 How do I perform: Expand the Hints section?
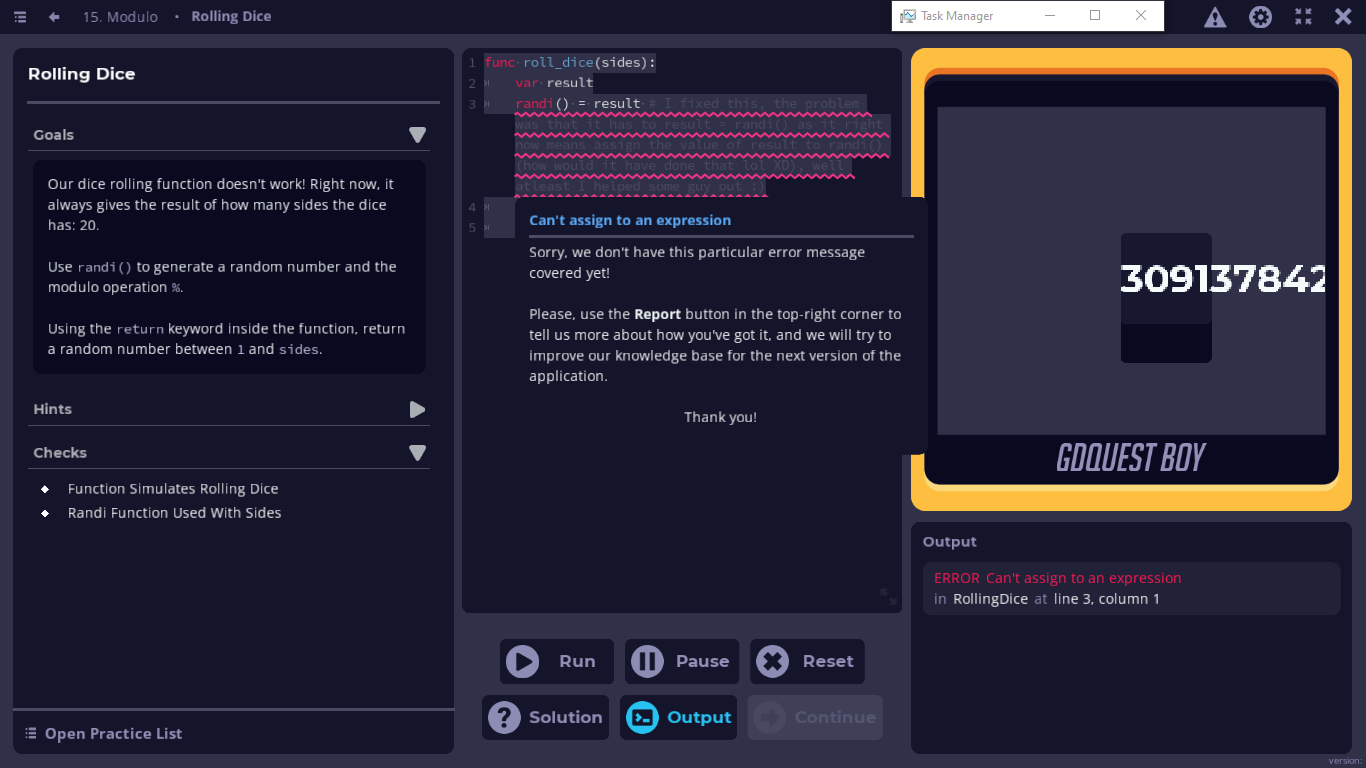(417, 409)
